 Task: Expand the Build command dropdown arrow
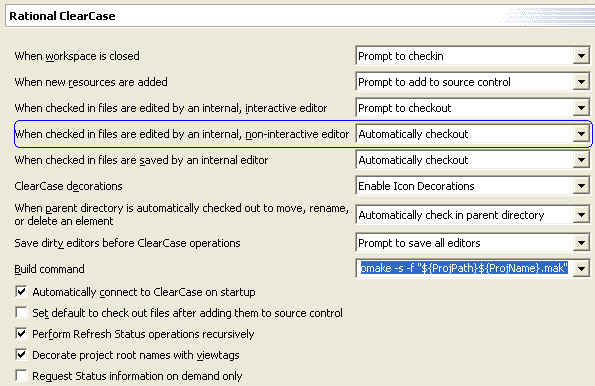pos(581,269)
